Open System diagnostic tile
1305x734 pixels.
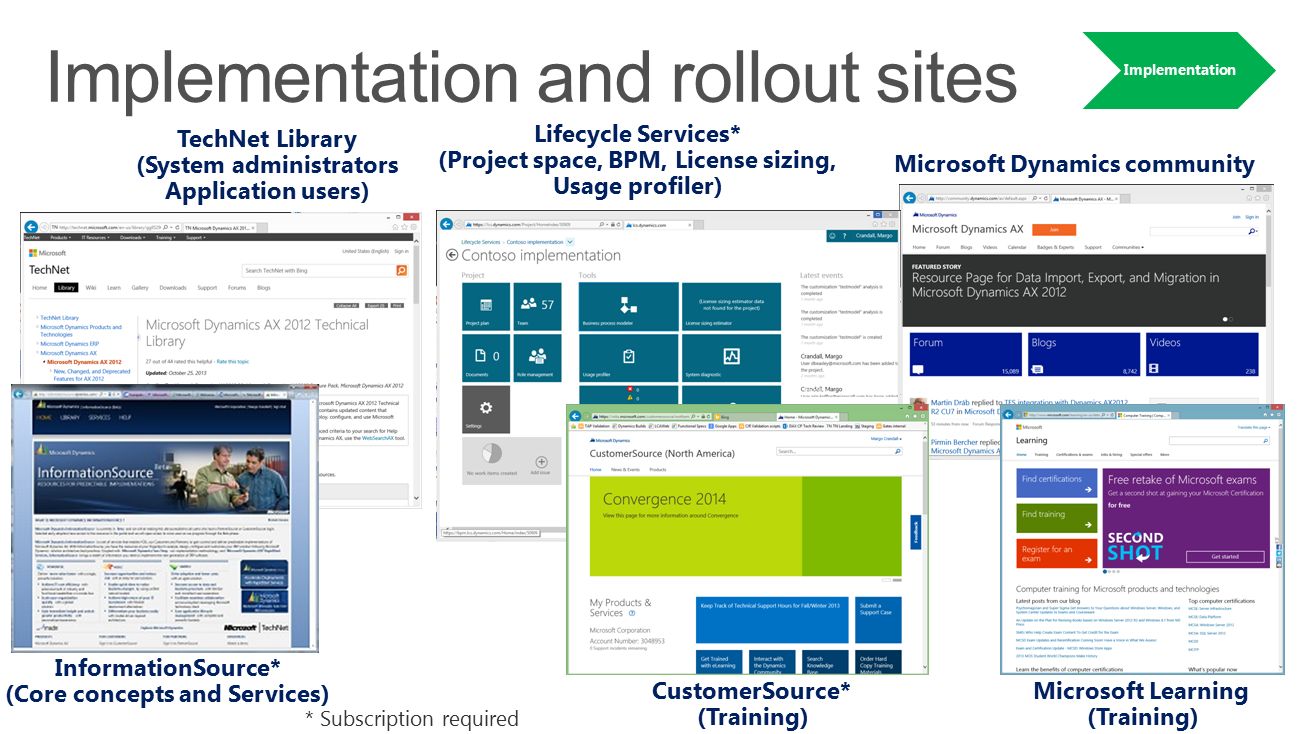(731, 358)
